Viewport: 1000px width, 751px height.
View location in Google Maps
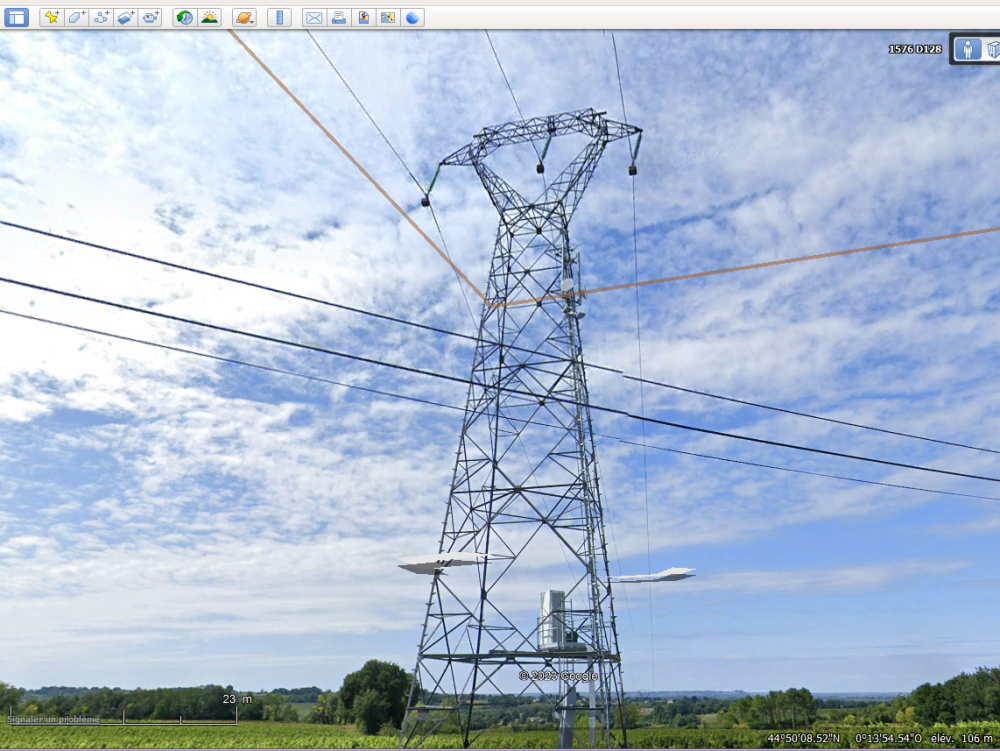(x=388, y=17)
